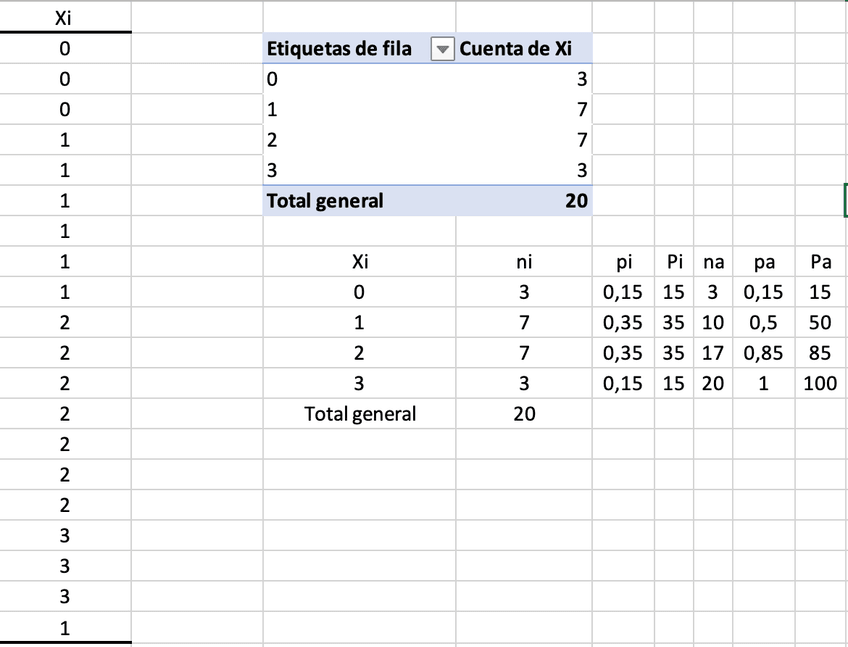Click the centered Total general label cell
The width and height of the screenshot is (848, 647).
pos(360,414)
